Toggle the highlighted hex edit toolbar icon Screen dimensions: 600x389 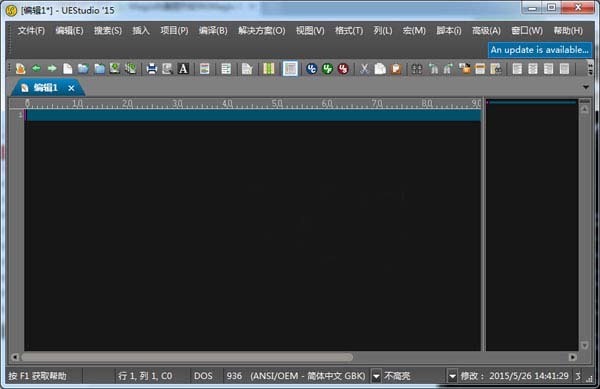point(290,69)
